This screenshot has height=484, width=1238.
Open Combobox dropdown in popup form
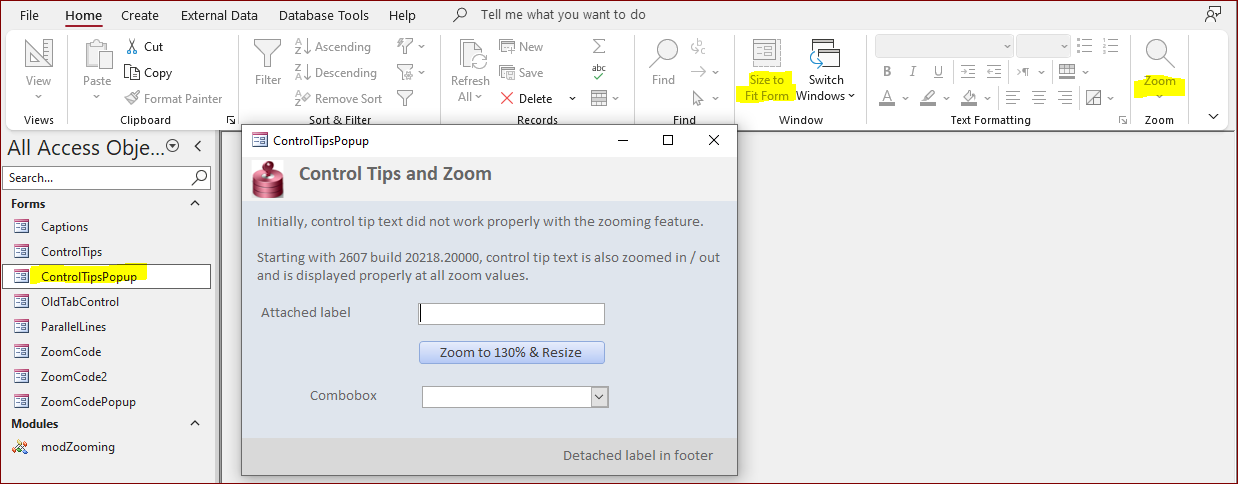click(x=600, y=397)
